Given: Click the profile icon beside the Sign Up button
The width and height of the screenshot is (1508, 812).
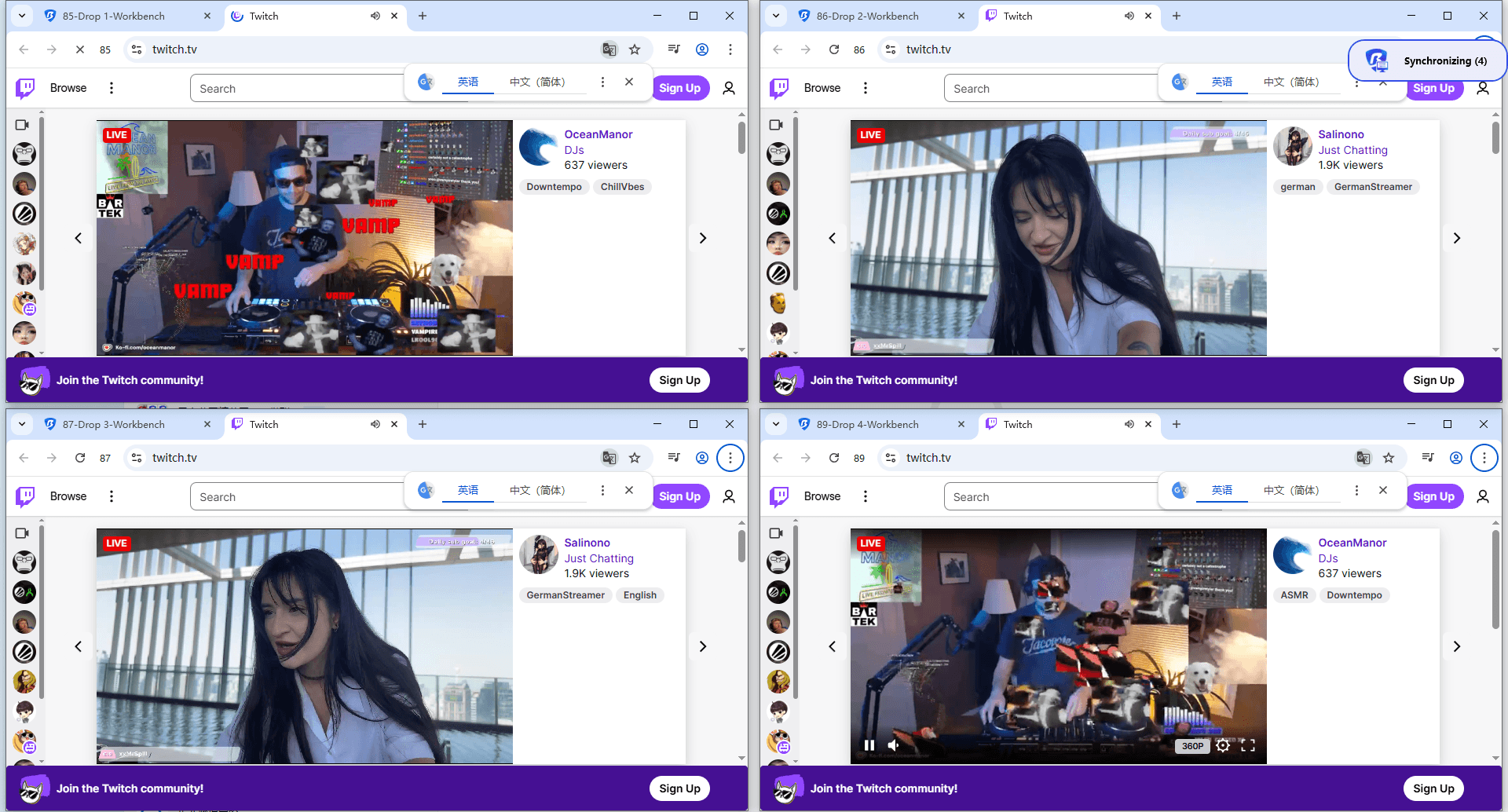Looking at the screenshot, I should tap(729, 88).
